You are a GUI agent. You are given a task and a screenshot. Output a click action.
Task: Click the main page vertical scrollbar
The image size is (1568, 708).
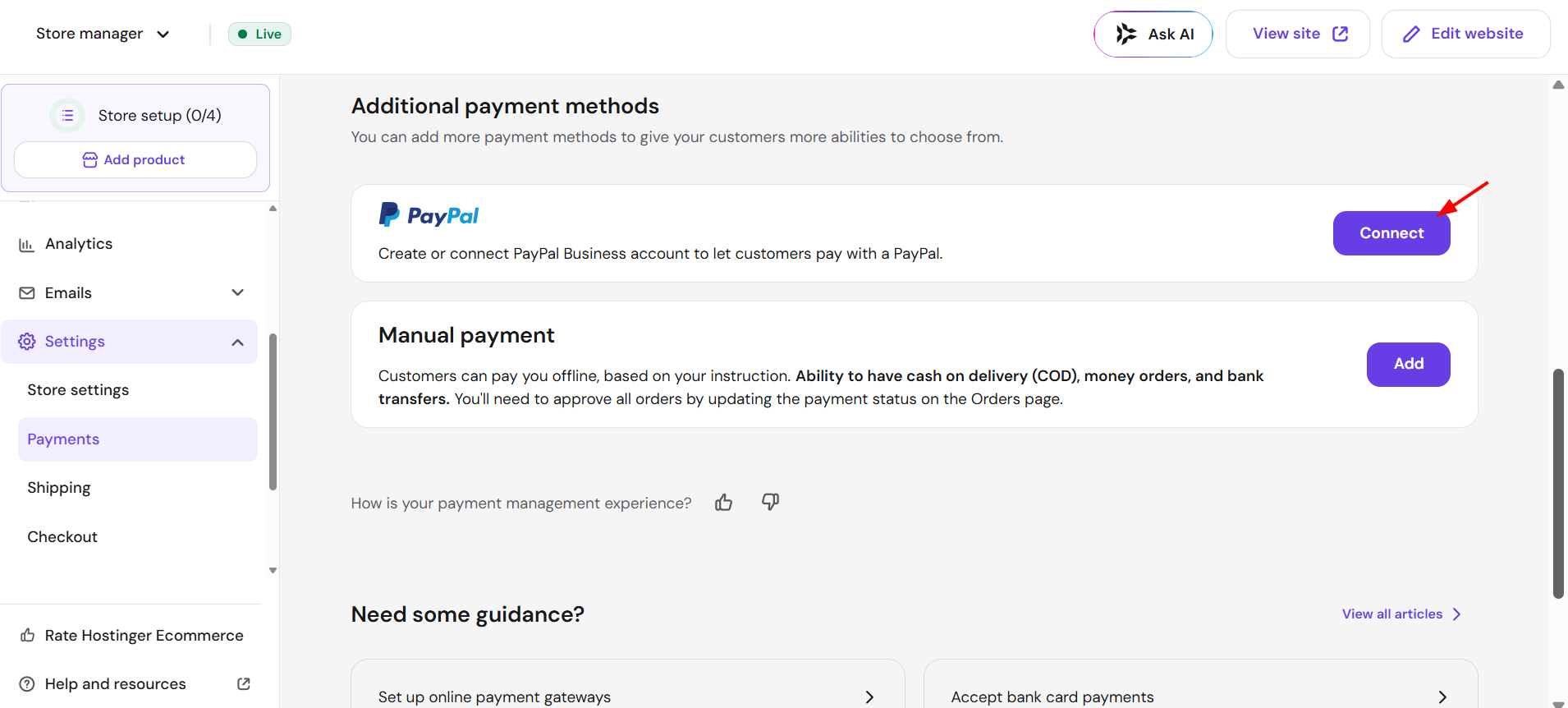click(1558, 485)
